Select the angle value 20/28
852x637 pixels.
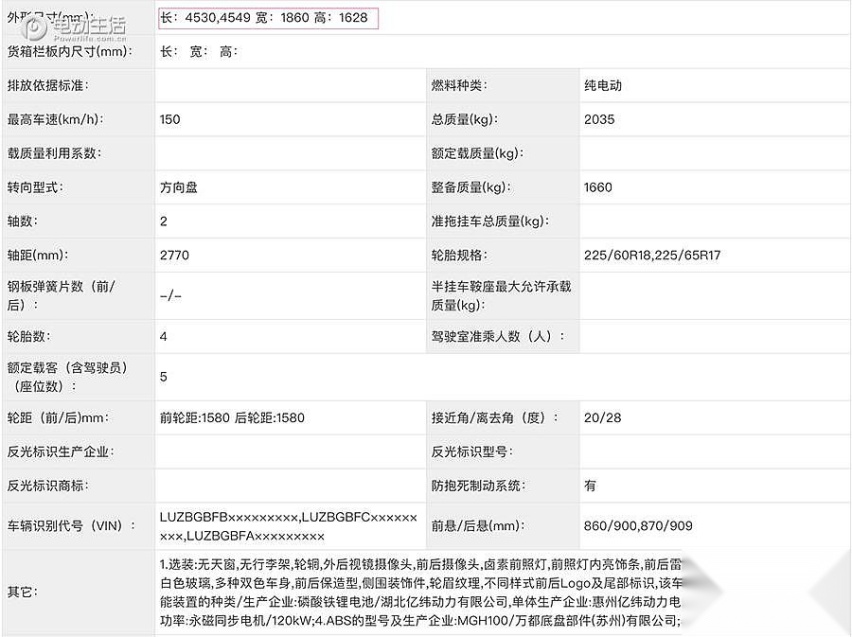pos(603,417)
